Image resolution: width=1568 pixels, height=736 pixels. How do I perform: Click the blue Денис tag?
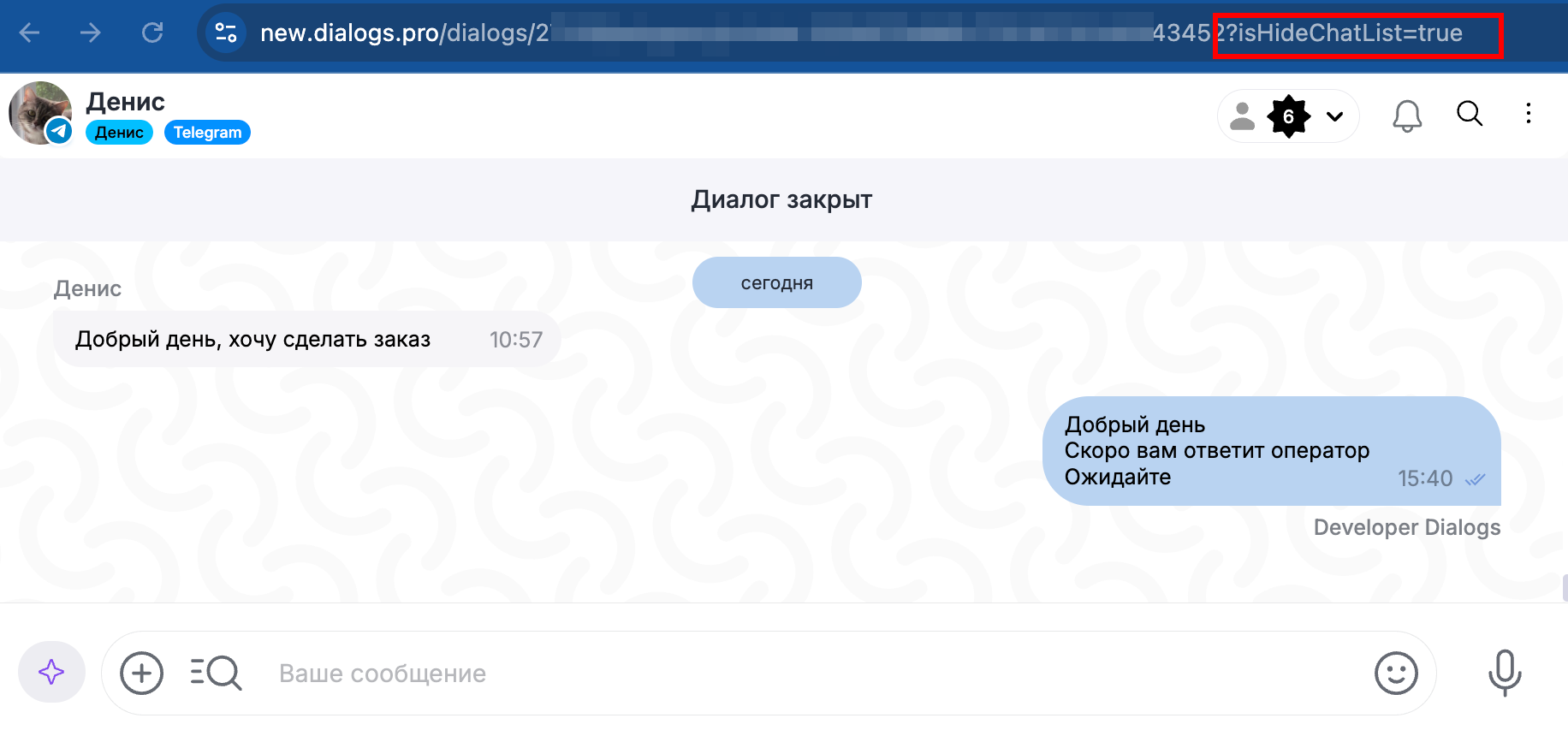[119, 133]
